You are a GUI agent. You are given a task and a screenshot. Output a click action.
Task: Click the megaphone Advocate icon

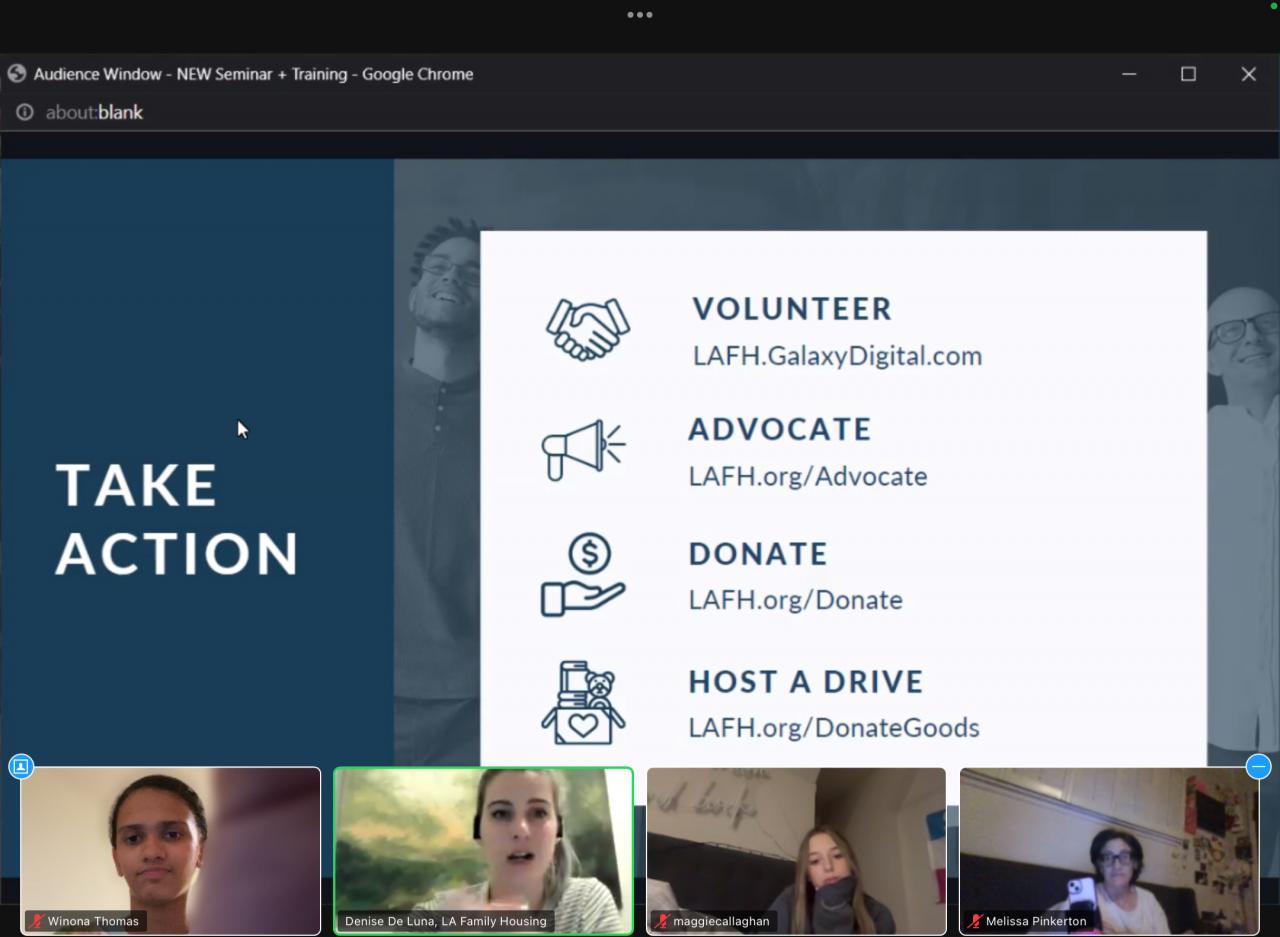coord(584,449)
